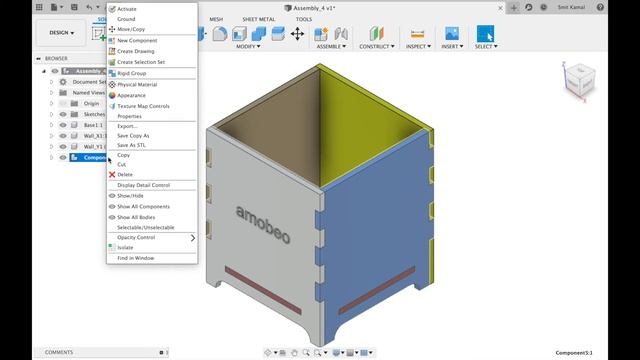The height and width of the screenshot is (360, 640).
Task: Switch to the TOOLS tab
Action: coord(304,19)
